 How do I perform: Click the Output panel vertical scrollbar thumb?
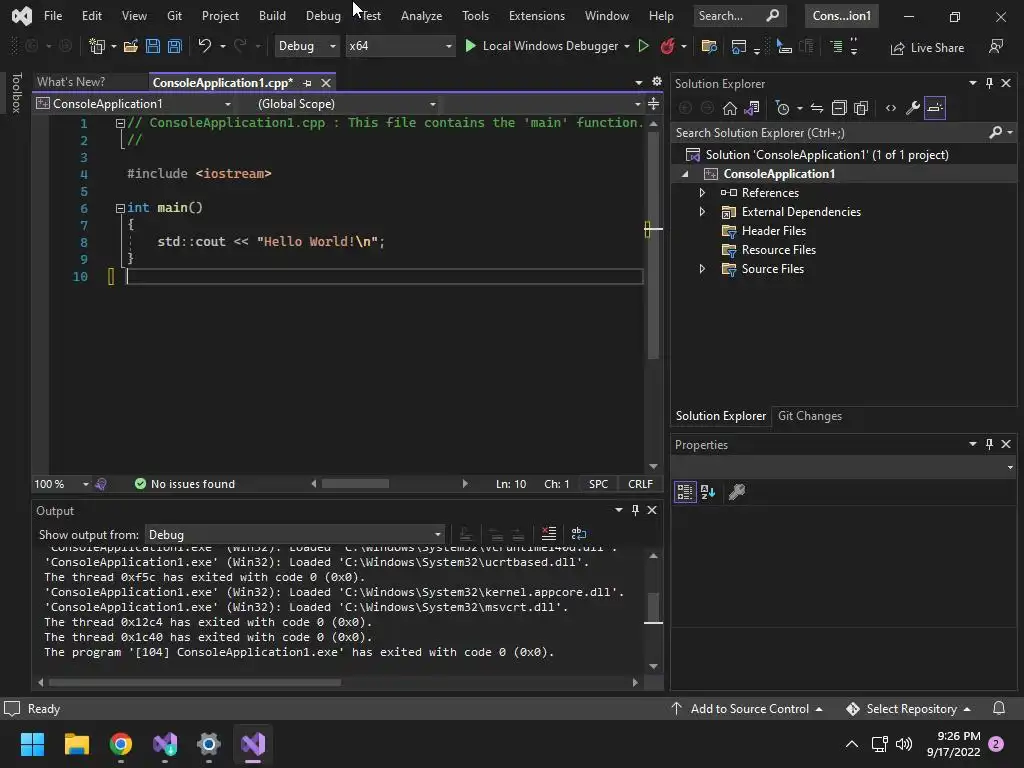point(652,605)
